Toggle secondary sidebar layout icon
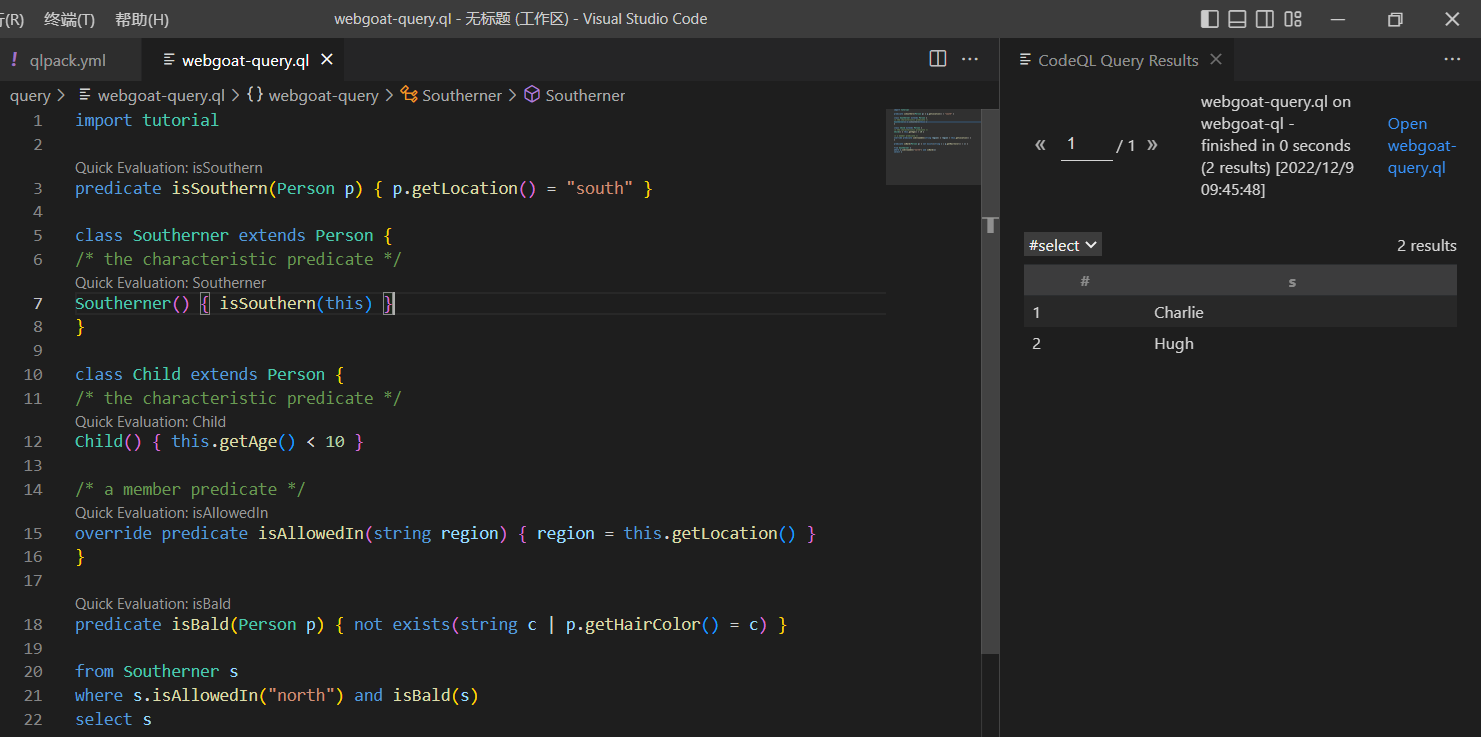The width and height of the screenshot is (1481, 737). (1265, 19)
